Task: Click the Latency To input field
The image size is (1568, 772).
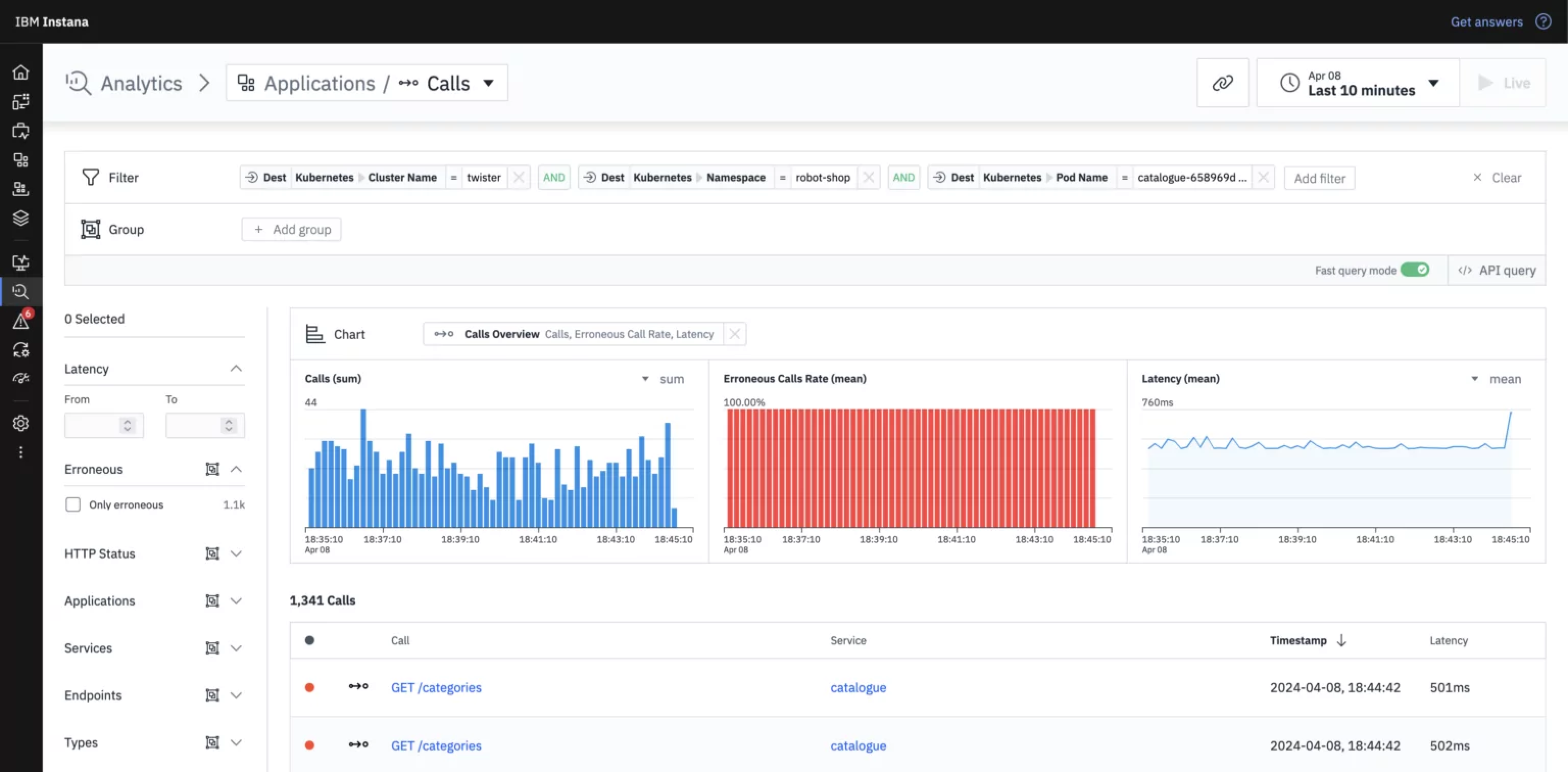Action: 205,425
